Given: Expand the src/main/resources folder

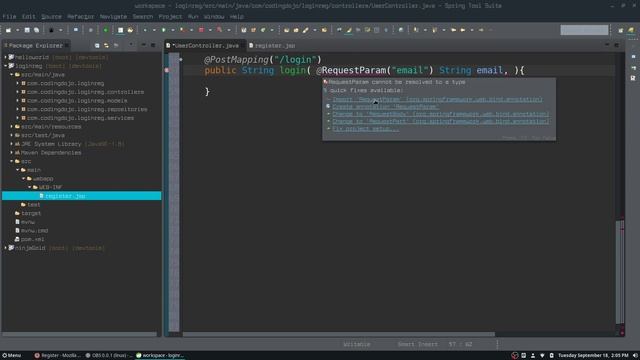Looking at the screenshot, I should coord(11,127).
